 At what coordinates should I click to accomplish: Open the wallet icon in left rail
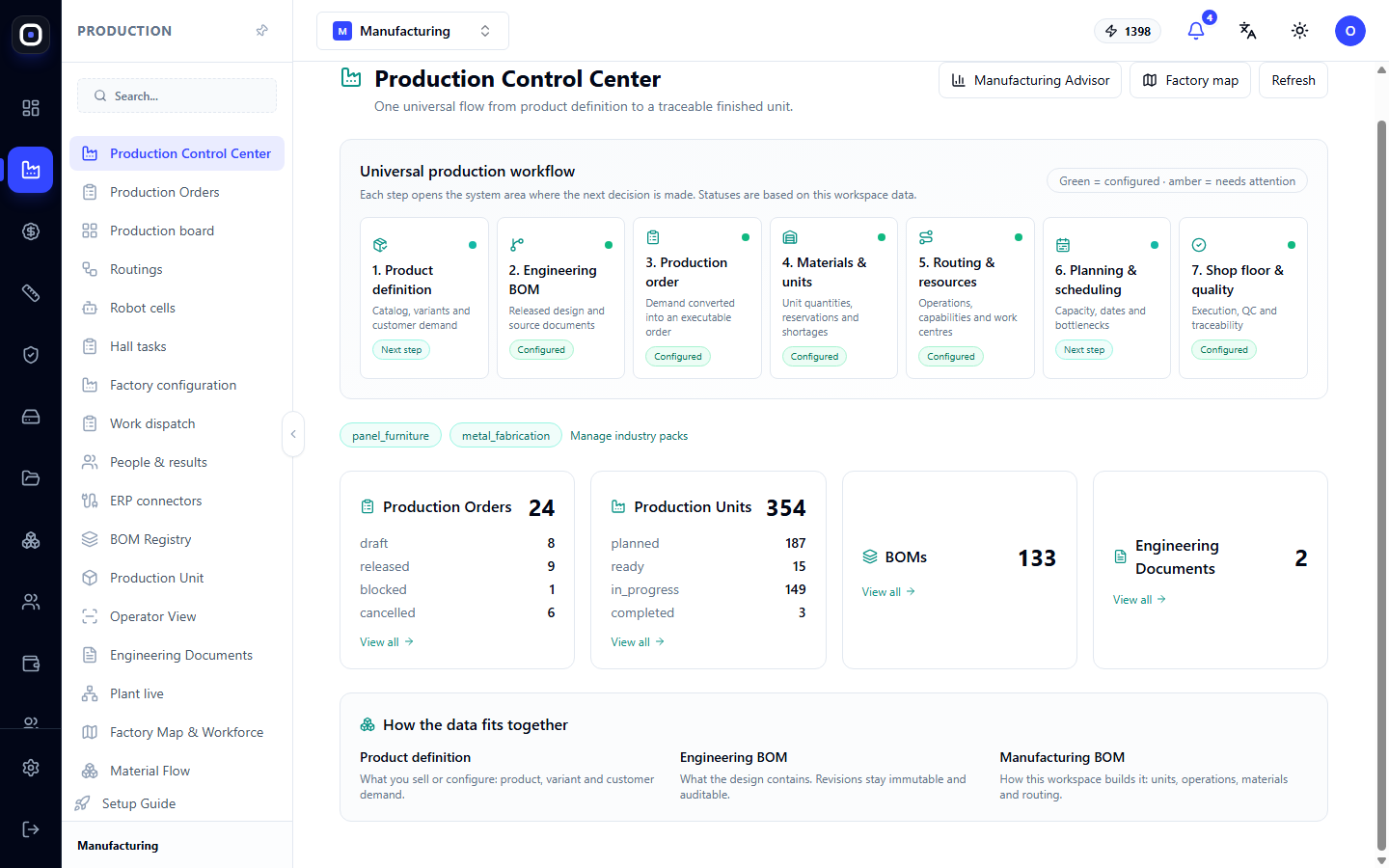click(31, 664)
